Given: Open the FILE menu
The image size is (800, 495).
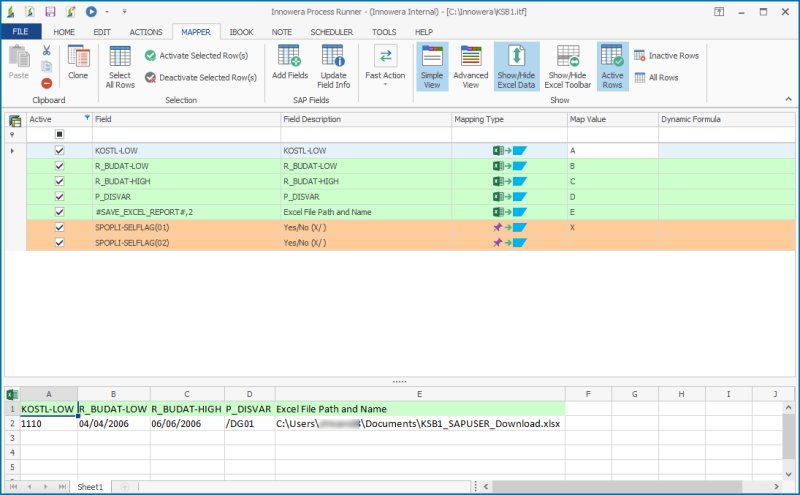Looking at the screenshot, I should tap(21, 32).
